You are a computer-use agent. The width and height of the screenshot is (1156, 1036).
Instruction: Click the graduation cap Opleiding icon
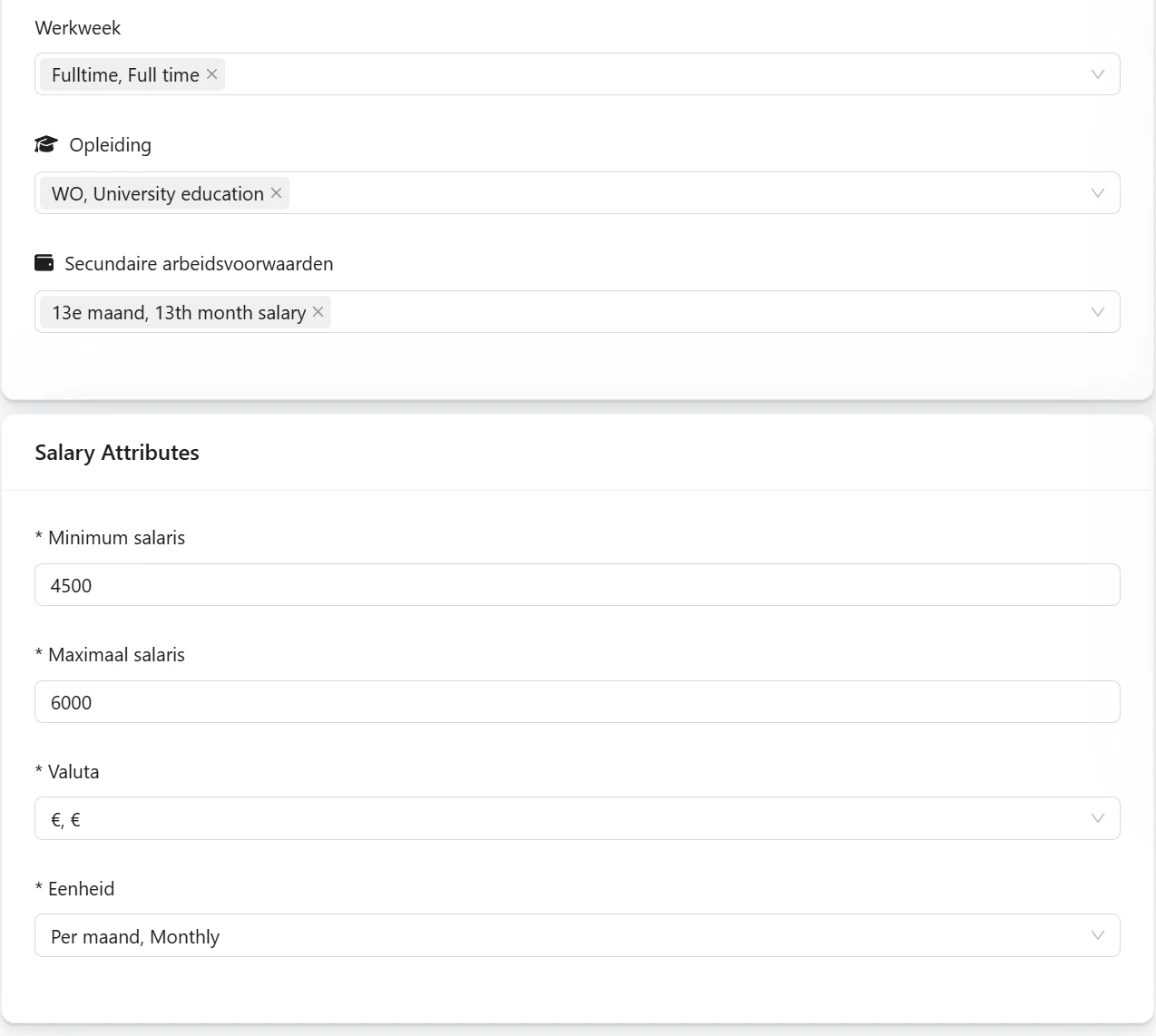[x=46, y=145]
